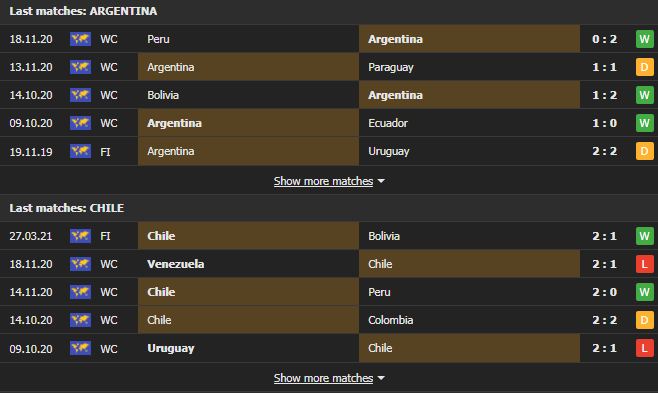Open the Last matches: CHILE header
The image size is (658, 393).
[x=67, y=208]
